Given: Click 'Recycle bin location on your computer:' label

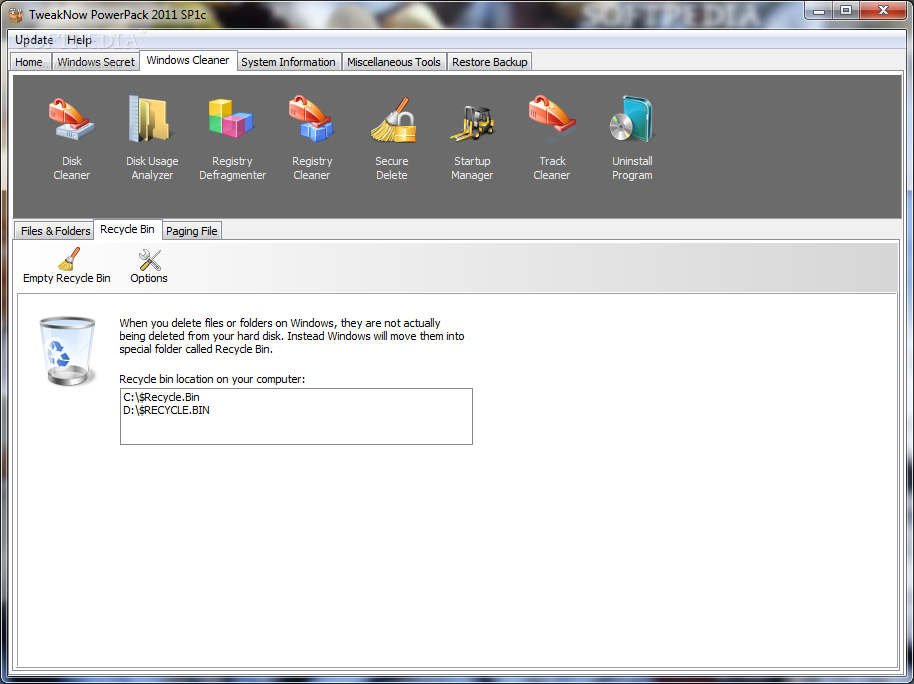Looking at the screenshot, I should pos(212,379).
